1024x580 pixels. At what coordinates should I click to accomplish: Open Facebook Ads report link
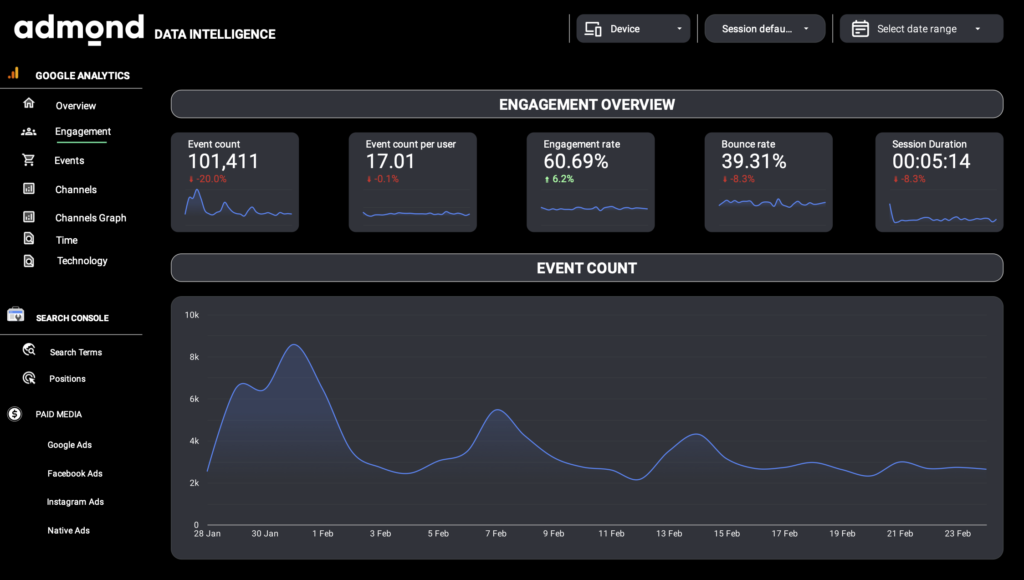[75, 474]
